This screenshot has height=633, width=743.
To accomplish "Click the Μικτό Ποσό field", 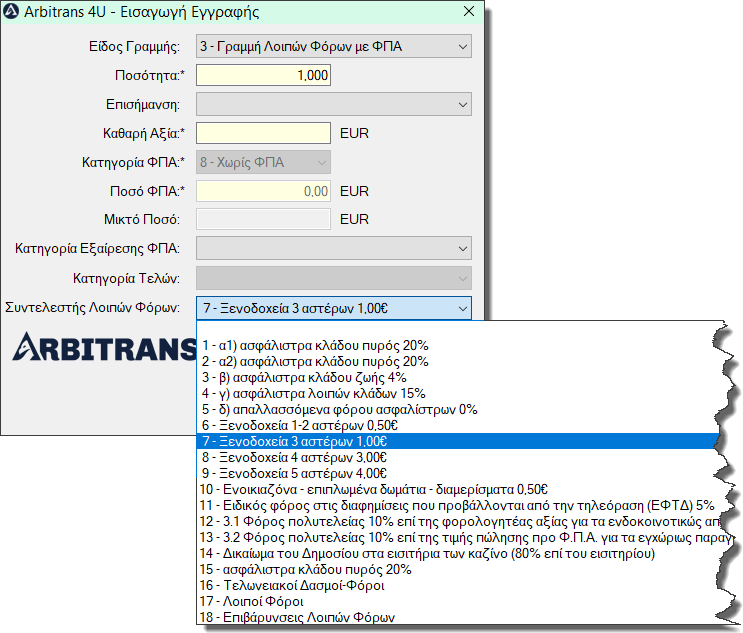I will coord(263,219).
